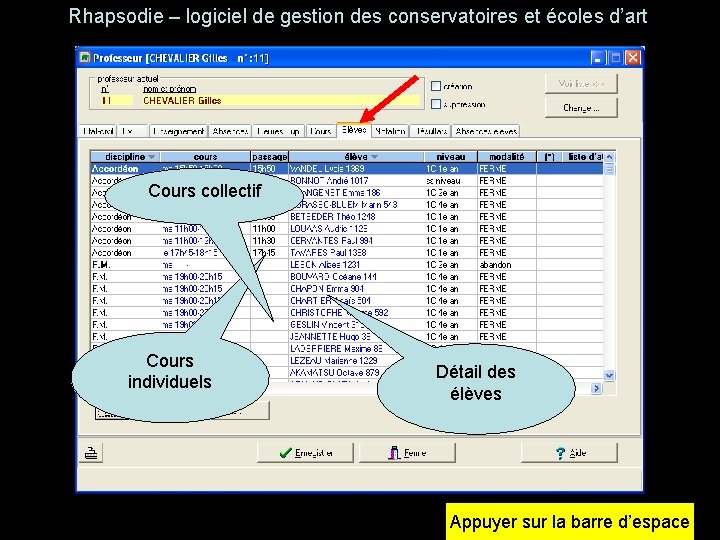Image resolution: width=720 pixels, height=540 pixels.
Task: Open the Notation tab
Action: coord(390,131)
